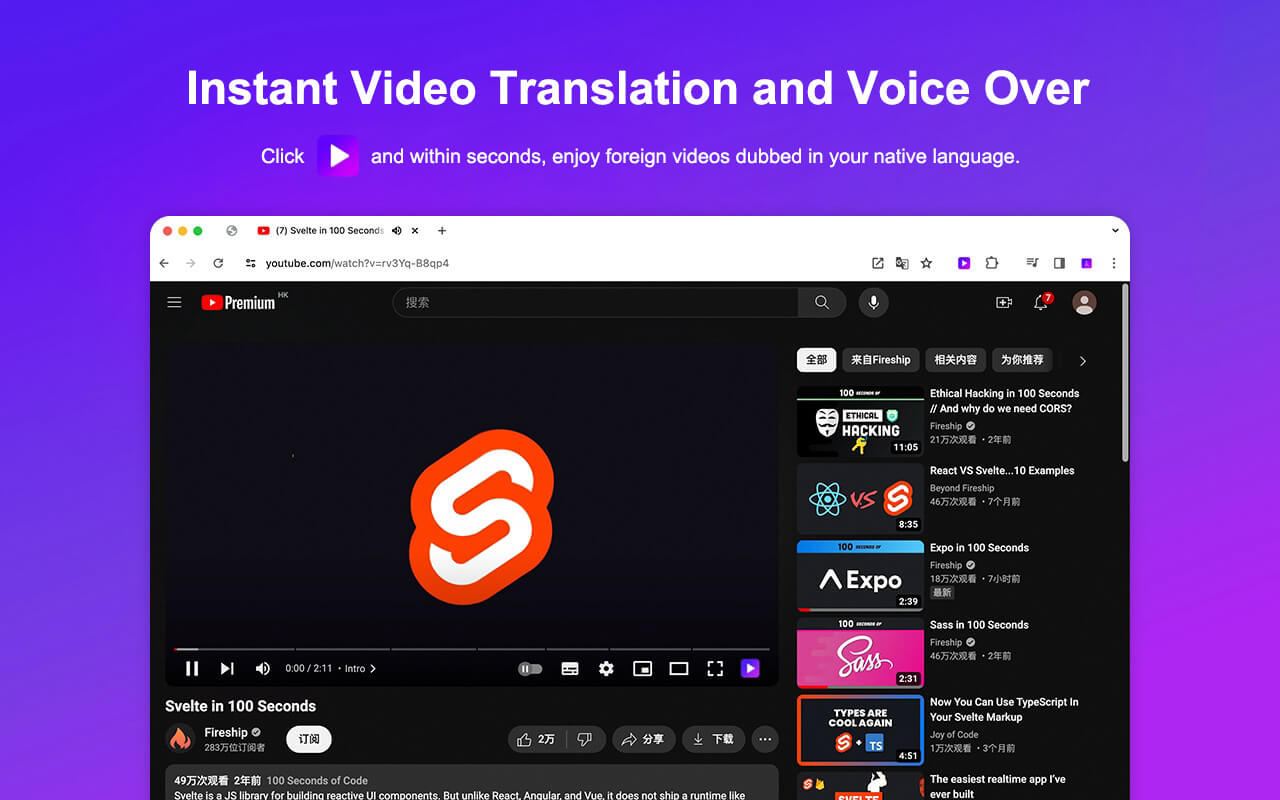1280x800 pixels.
Task: Click the video progress bar to seek
Action: tap(450, 647)
